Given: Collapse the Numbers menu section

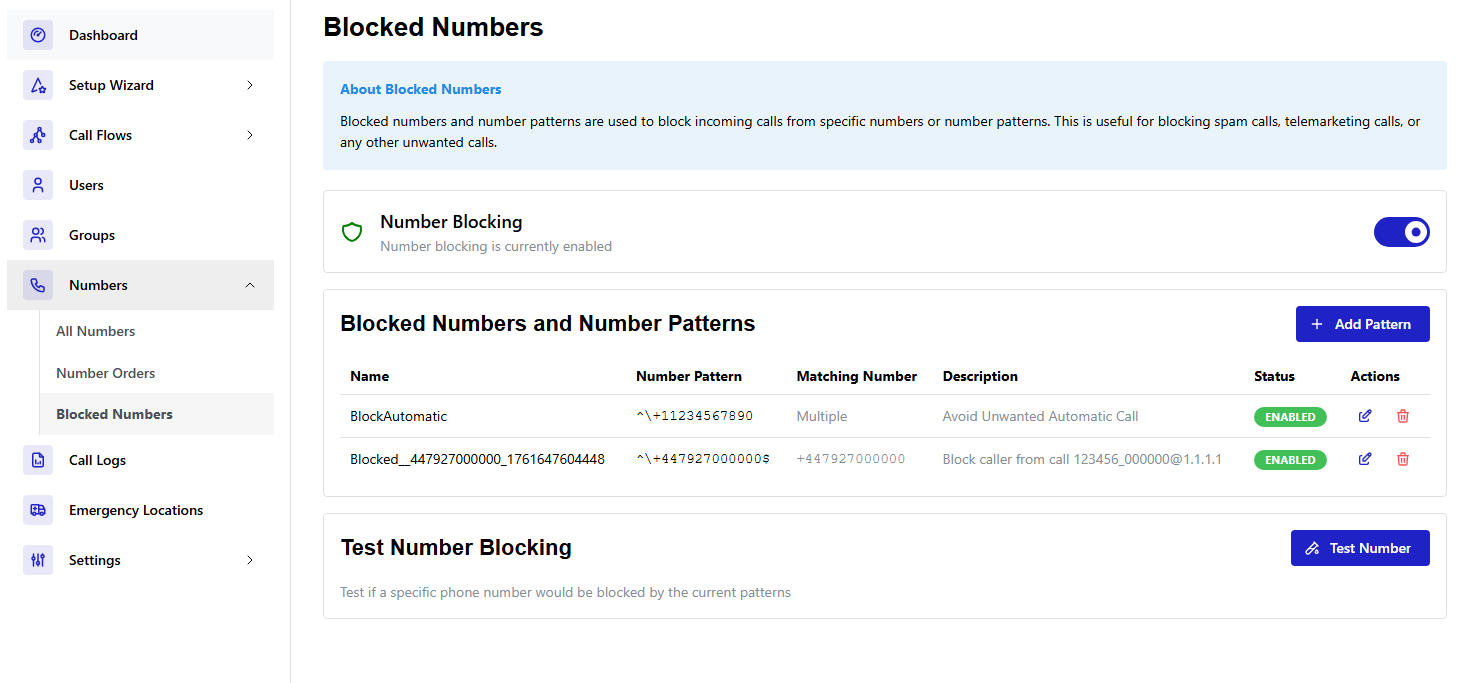Looking at the screenshot, I should coord(250,285).
